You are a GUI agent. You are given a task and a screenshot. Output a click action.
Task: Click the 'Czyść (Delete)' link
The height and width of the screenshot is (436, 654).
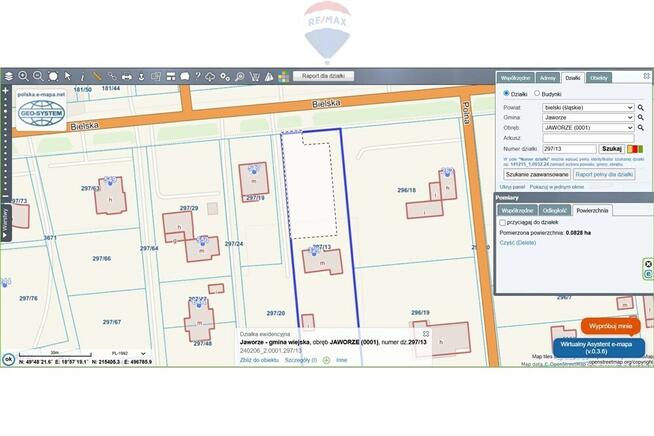[518, 243]
